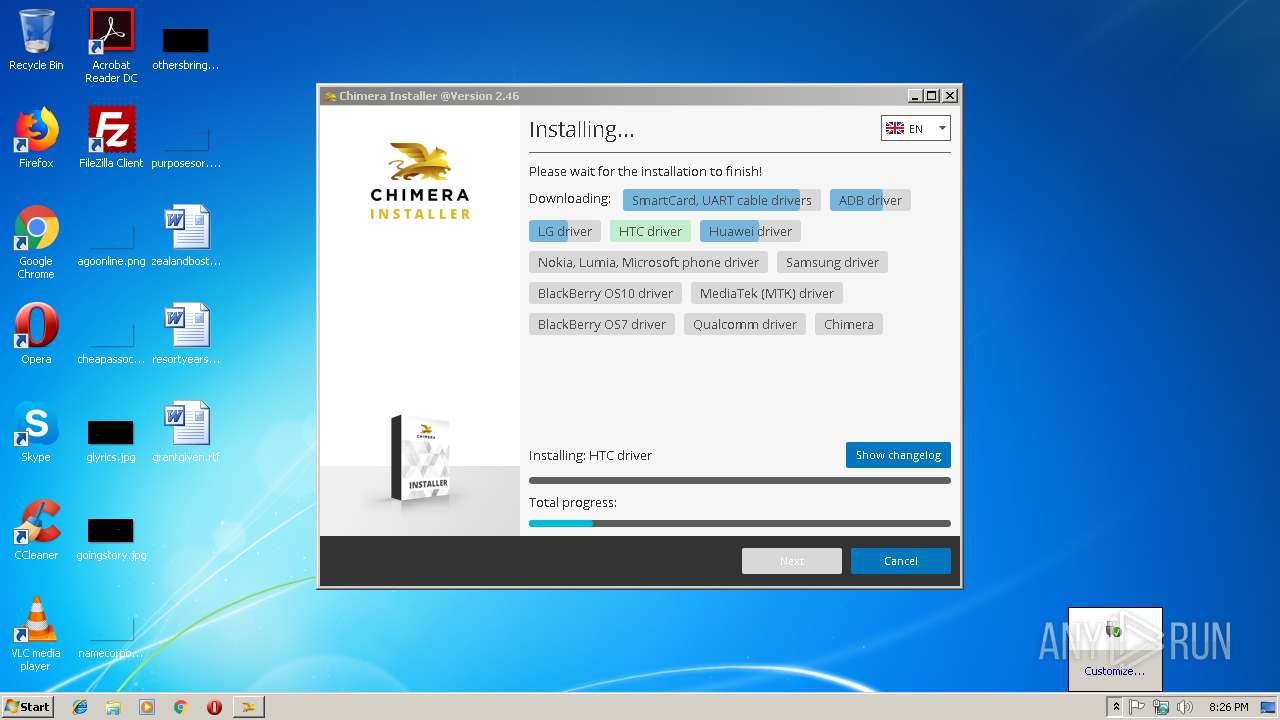
Task: Cancel the installation
Action: 900,561
